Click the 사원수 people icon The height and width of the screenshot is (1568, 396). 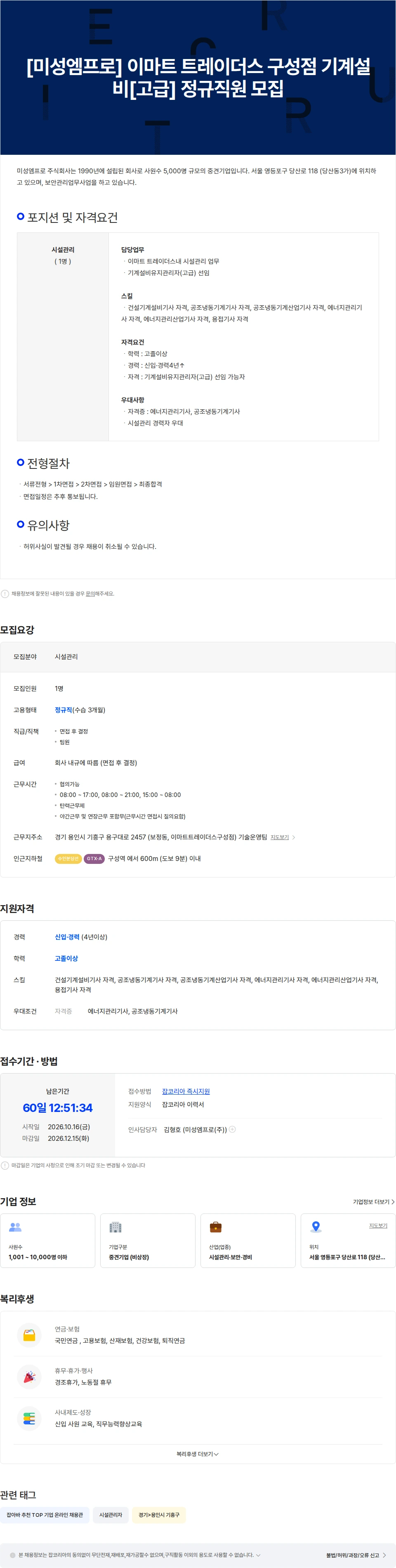[x=15, y=1227]
